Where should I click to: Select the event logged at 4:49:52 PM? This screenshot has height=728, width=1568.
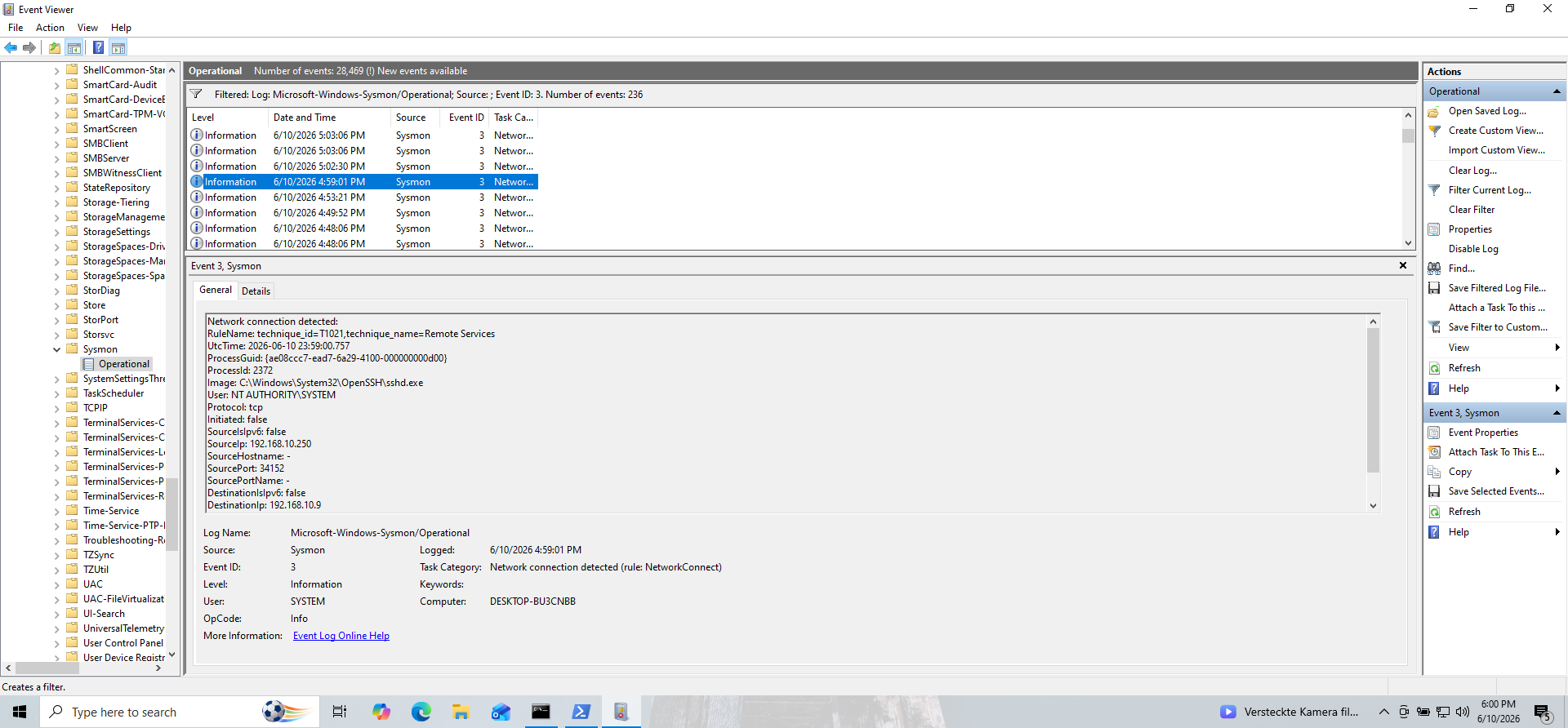pos(363,213)
